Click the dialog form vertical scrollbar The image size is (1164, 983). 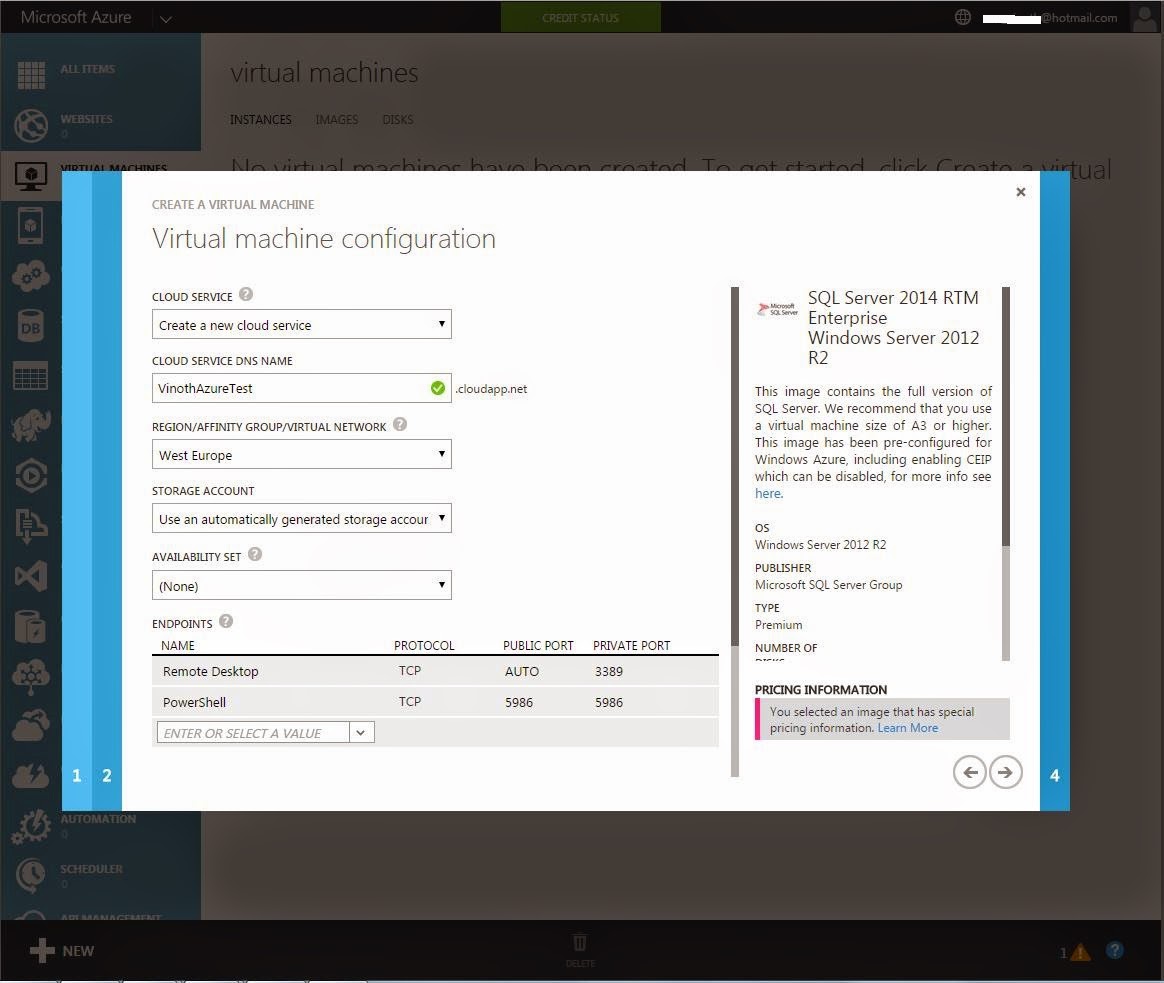click(735, 532)
